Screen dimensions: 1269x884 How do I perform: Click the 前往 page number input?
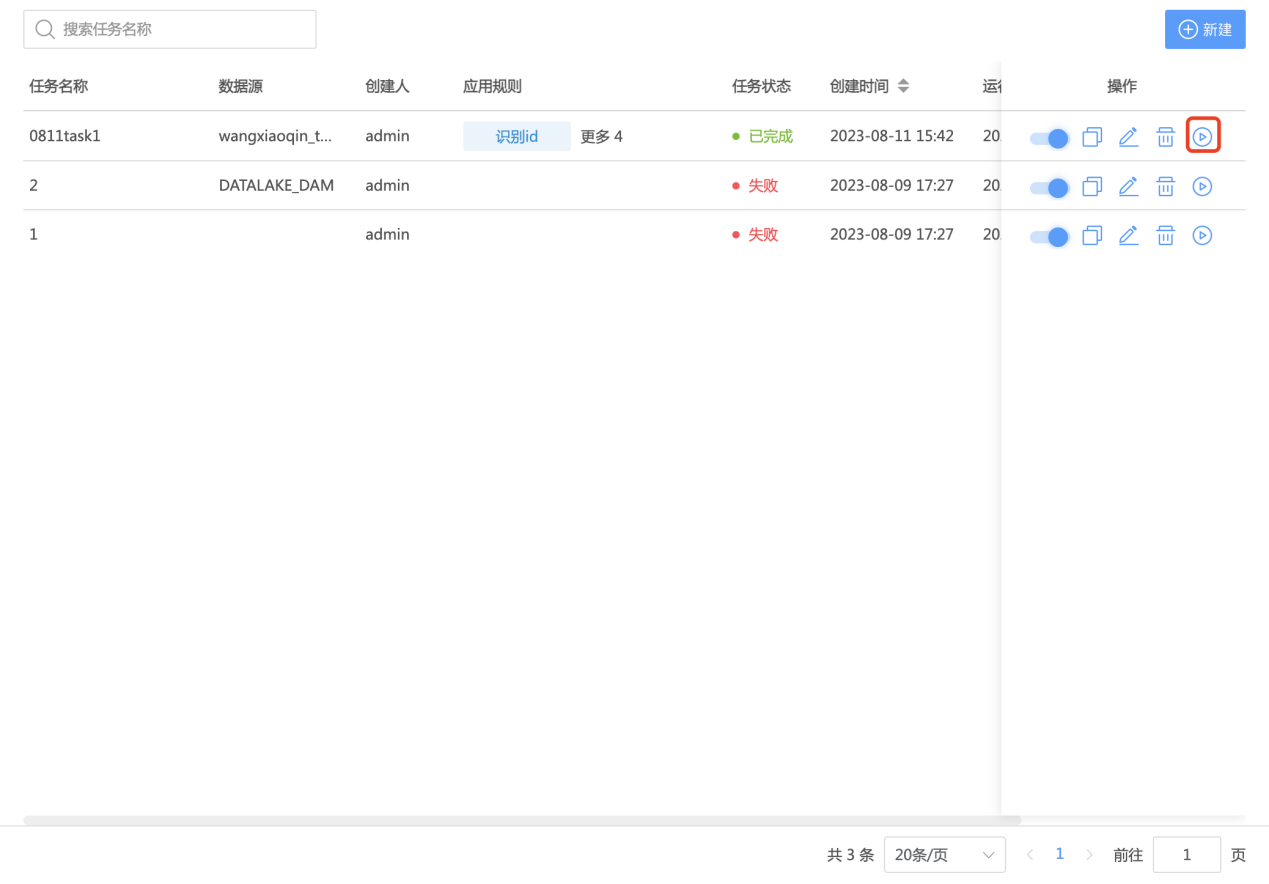click(1187, 855)
